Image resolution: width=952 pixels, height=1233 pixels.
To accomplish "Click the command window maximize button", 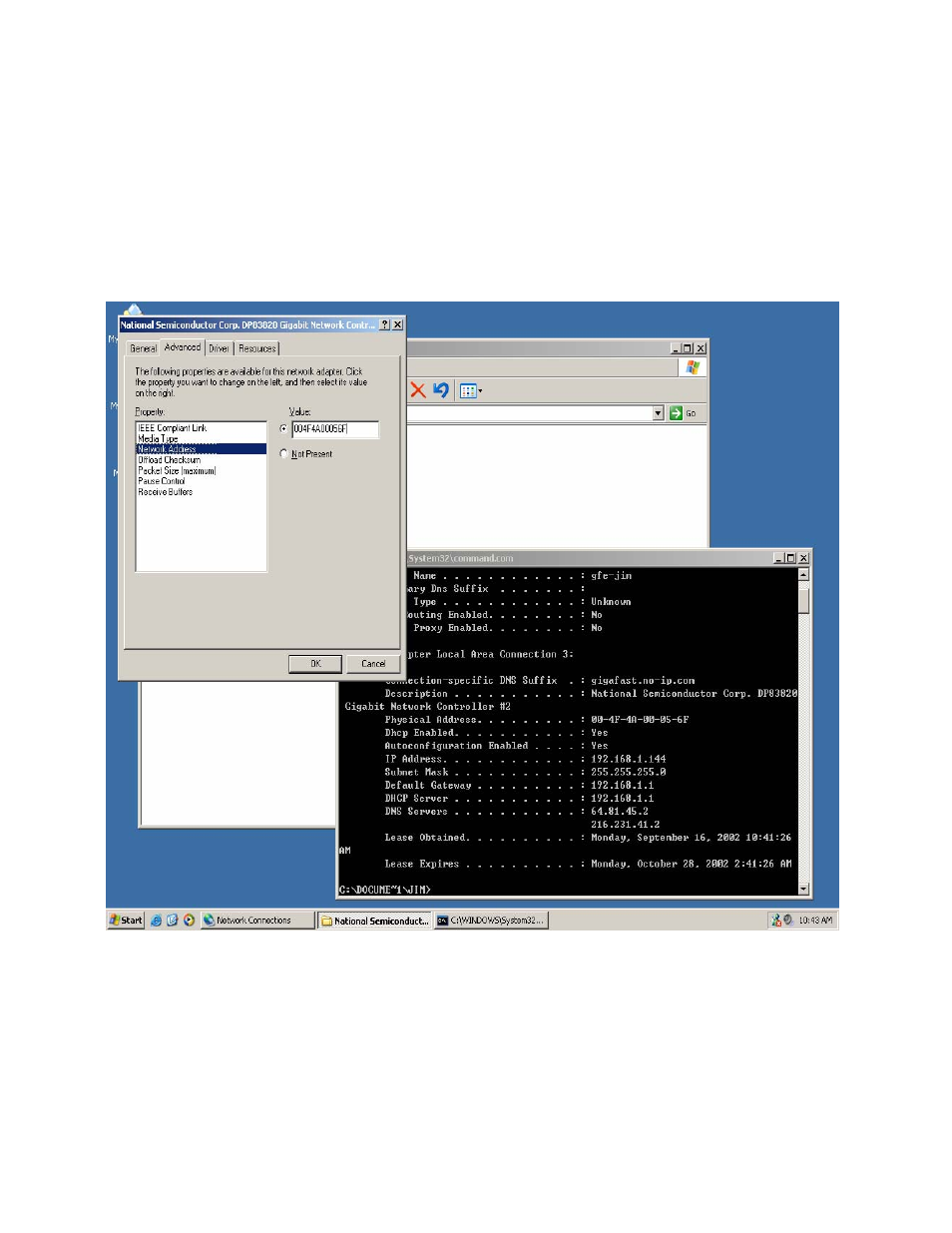I will pos(790,558).
